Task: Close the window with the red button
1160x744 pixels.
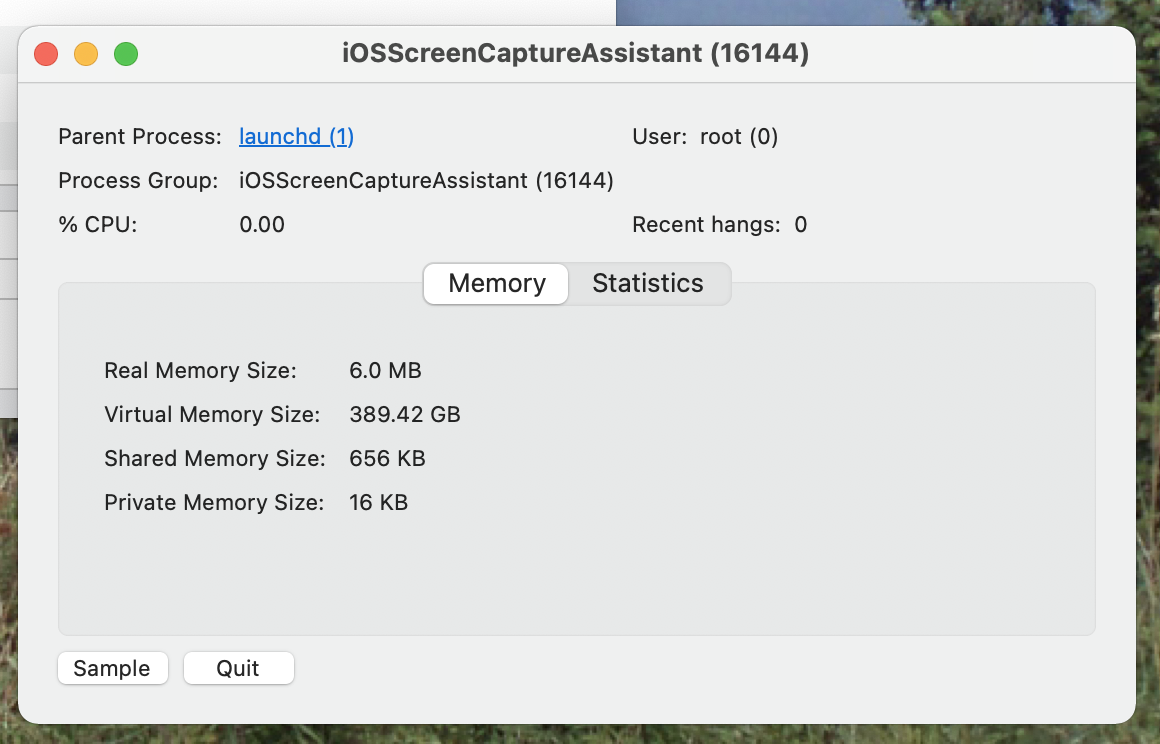Action: pyautogui.click(x=46, y=54)
